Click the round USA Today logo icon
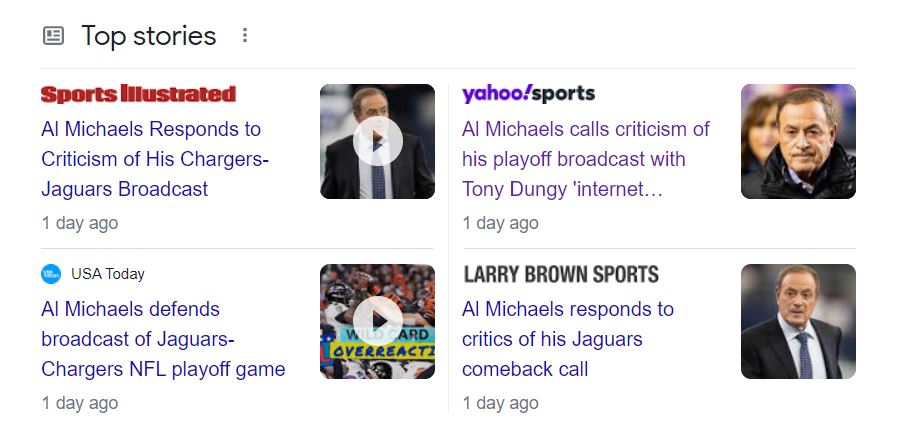 coord(51,274)
